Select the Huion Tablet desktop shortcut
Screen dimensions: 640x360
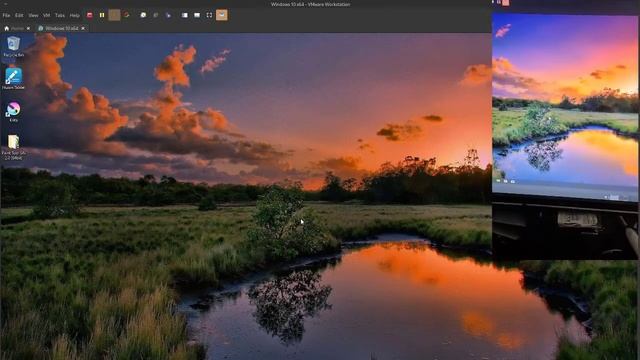pos(13,79)
